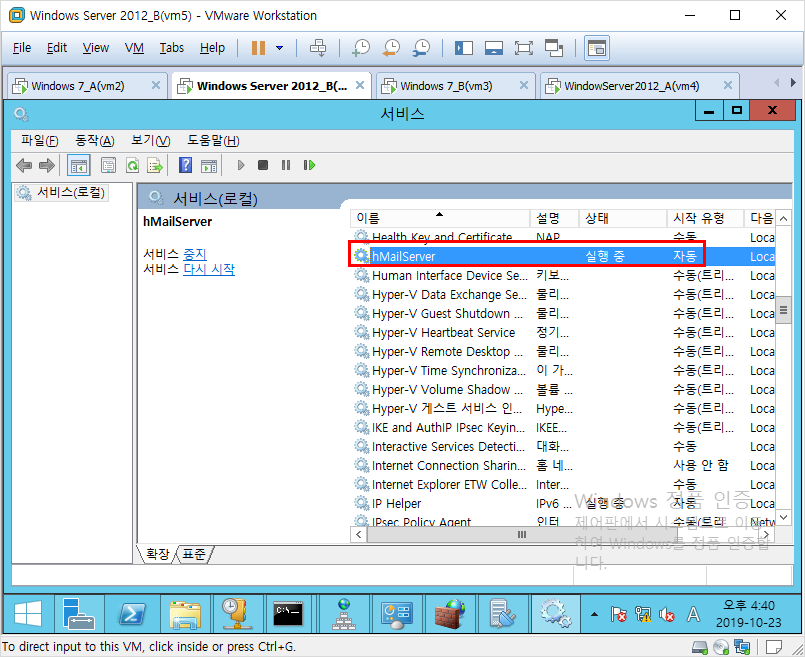805x657 pixels.
Task: Switch to the Windows 7_B(vm3) tab
Action: (446, 86)
